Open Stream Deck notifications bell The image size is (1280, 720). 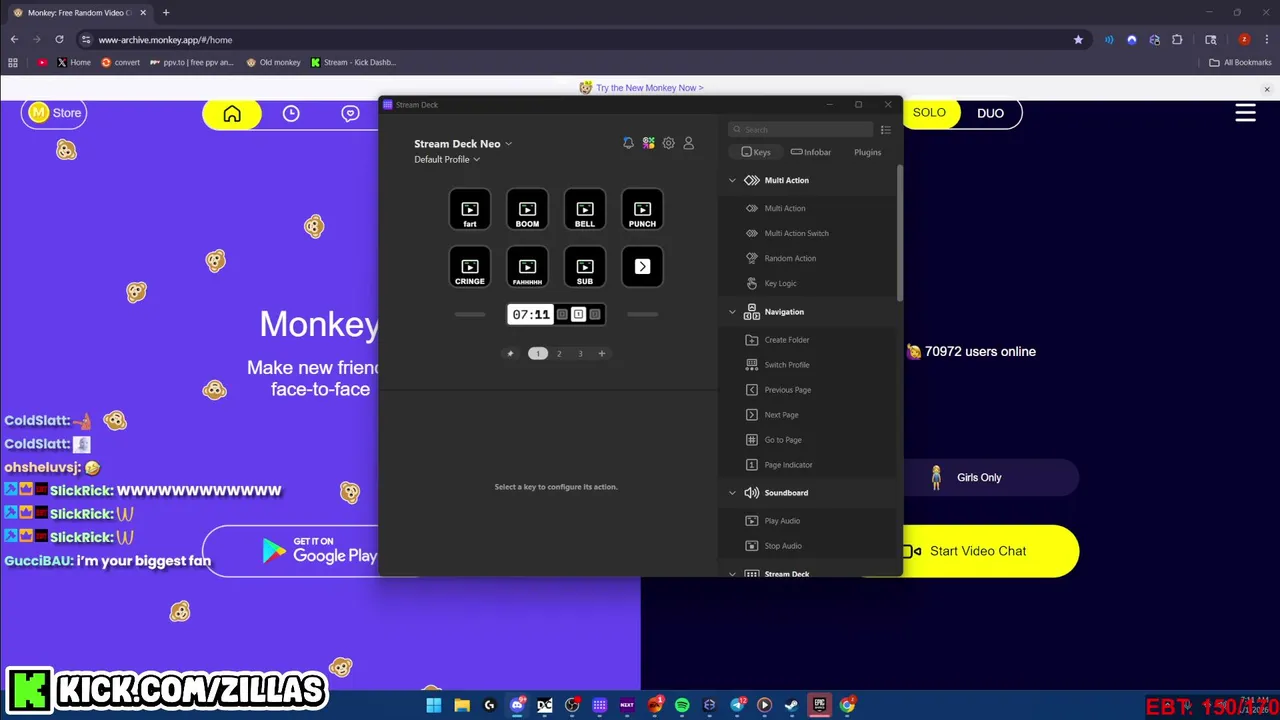(628, 144)
